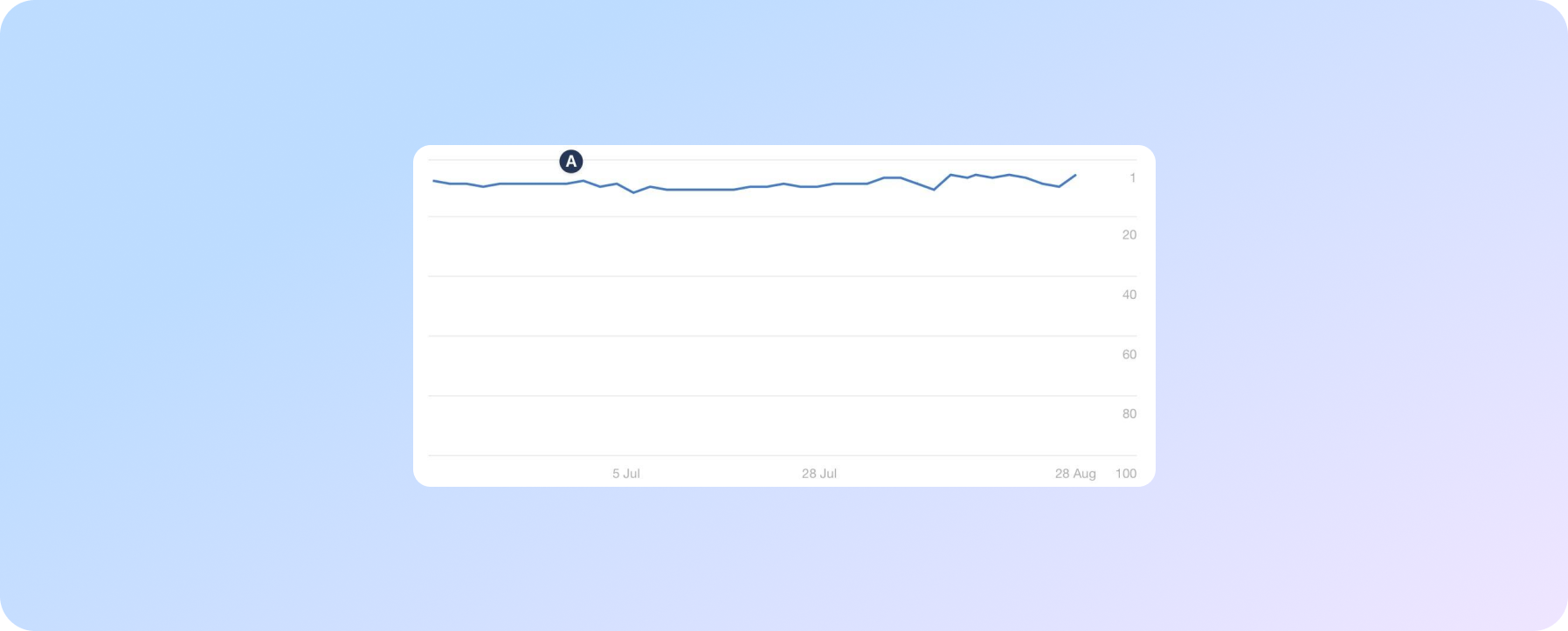Click the "A" annotation marker on chart

[x=570, y=162]
